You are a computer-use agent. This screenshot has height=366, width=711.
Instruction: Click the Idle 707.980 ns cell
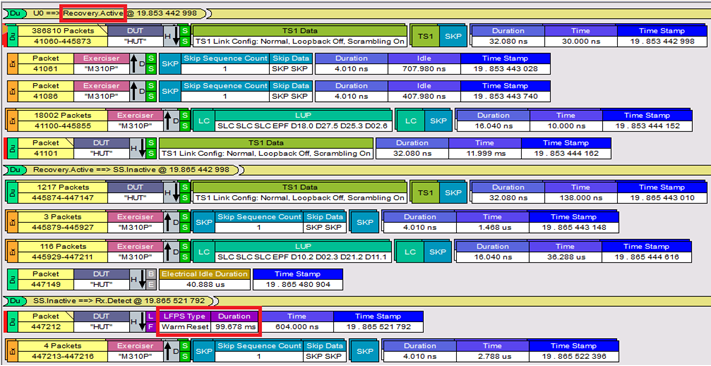424,69
